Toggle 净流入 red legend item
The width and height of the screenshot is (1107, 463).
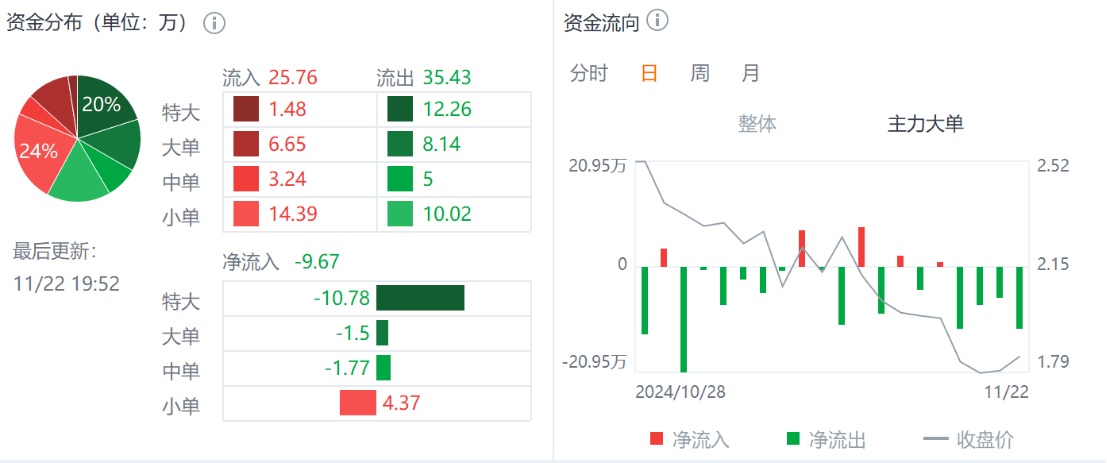tap(690, 438)
